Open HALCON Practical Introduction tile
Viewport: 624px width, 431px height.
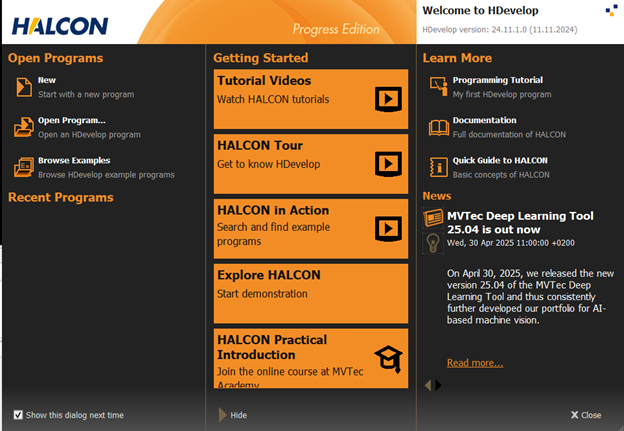pos(311,358)
